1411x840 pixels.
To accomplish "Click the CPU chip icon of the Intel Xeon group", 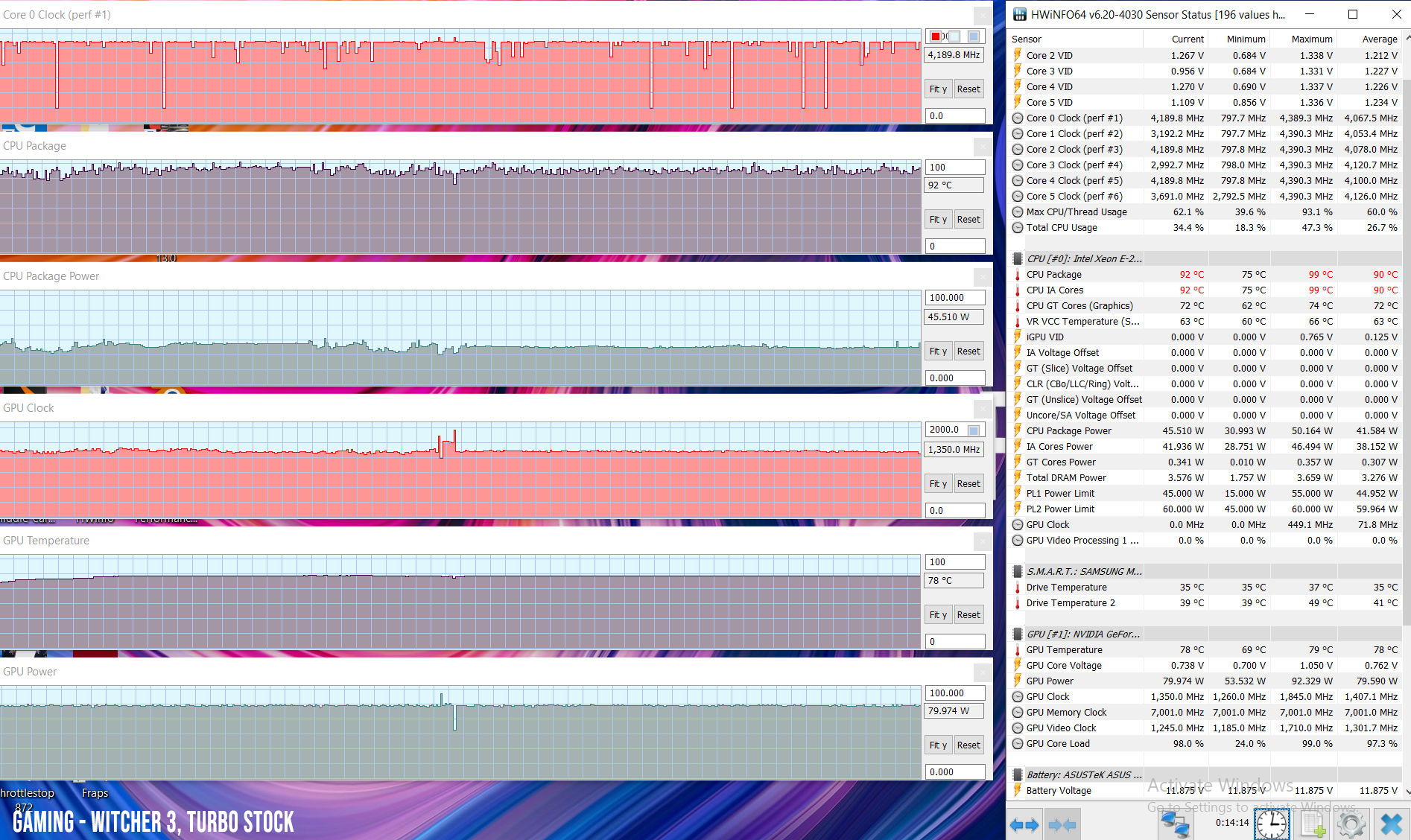I will coord(1018,259).
